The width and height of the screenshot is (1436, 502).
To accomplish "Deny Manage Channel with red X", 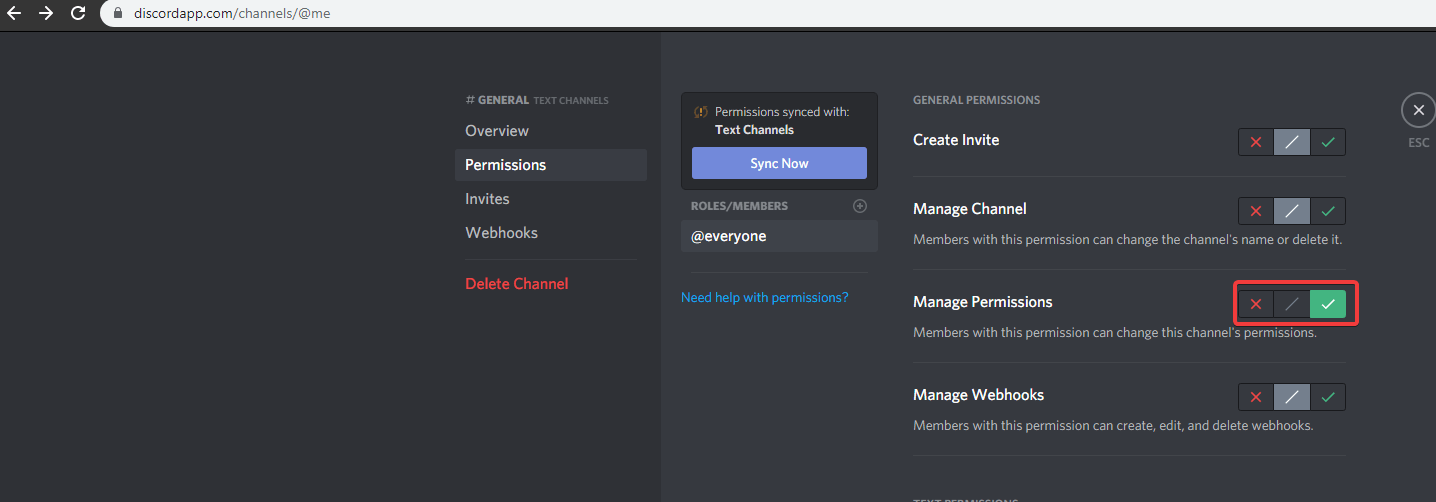I will pyautogui.click(x=1256, y=211).
